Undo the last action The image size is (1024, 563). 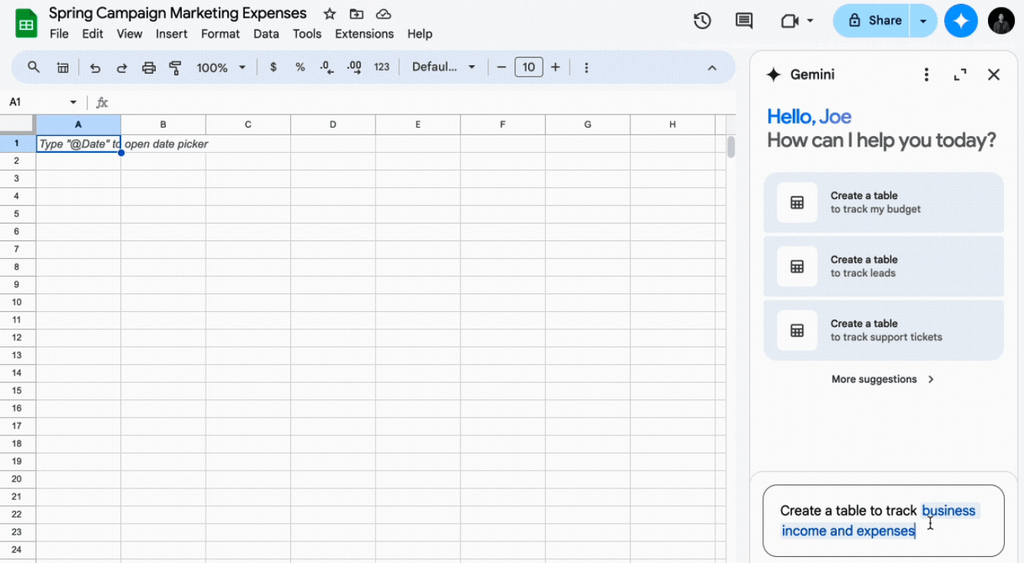tap(95, 67)
